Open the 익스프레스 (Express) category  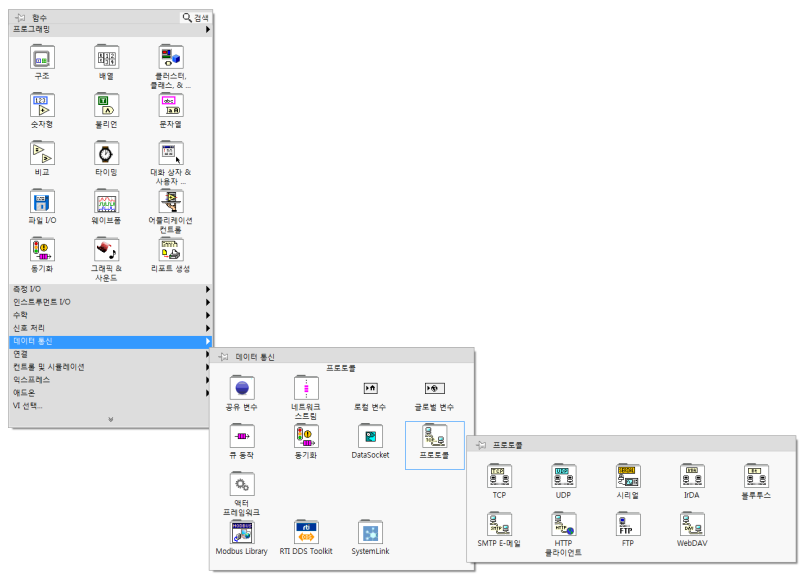click(110, 380)
